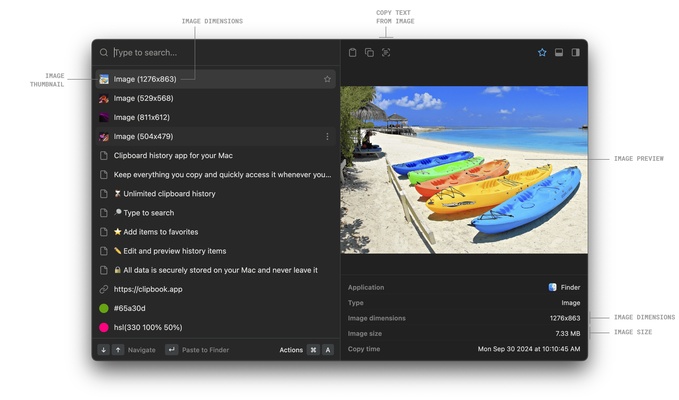The width and height of the screenshot is (679, 400).
Task: Click document icon beside 'Edit and preview history'
Action: [x=103, y=251]
